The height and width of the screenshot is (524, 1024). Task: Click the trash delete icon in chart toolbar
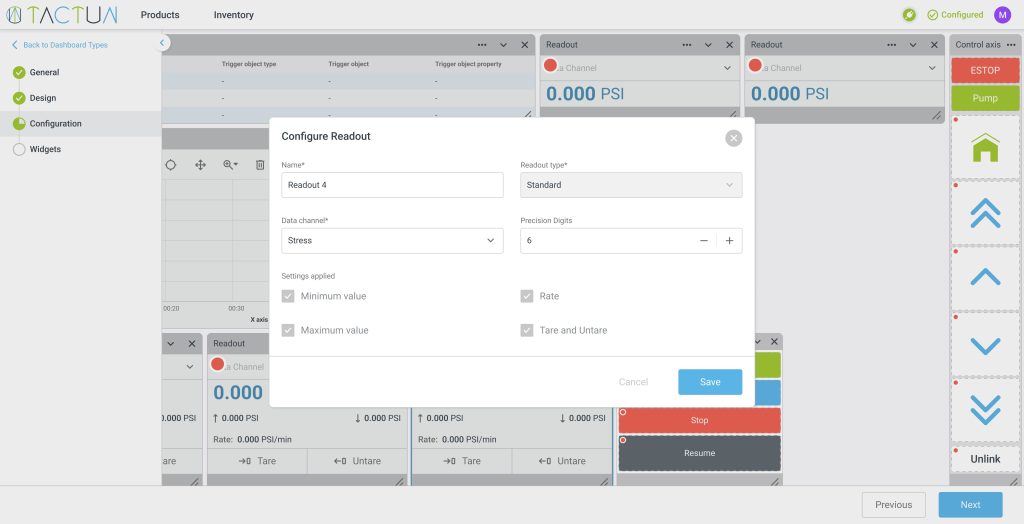tap(260, 165)
